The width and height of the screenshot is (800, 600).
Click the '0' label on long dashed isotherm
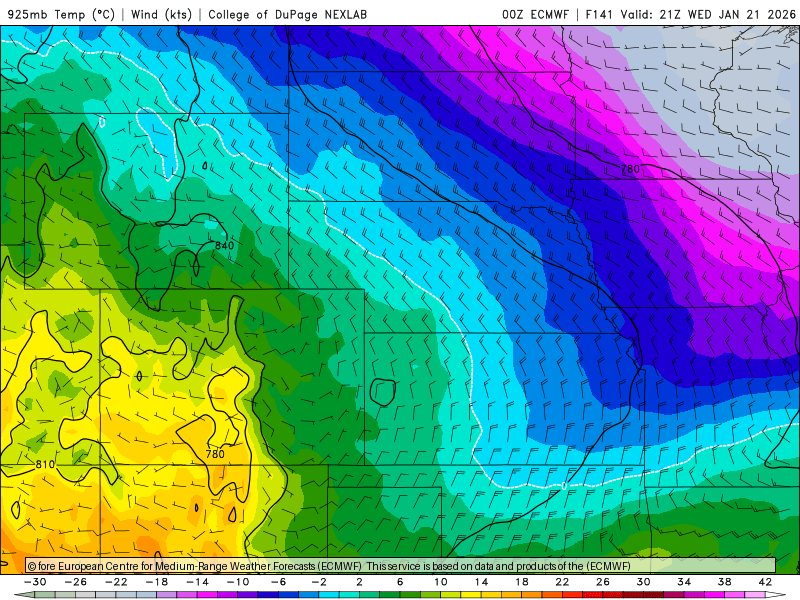pyautogui.click(x=564, y=486)
